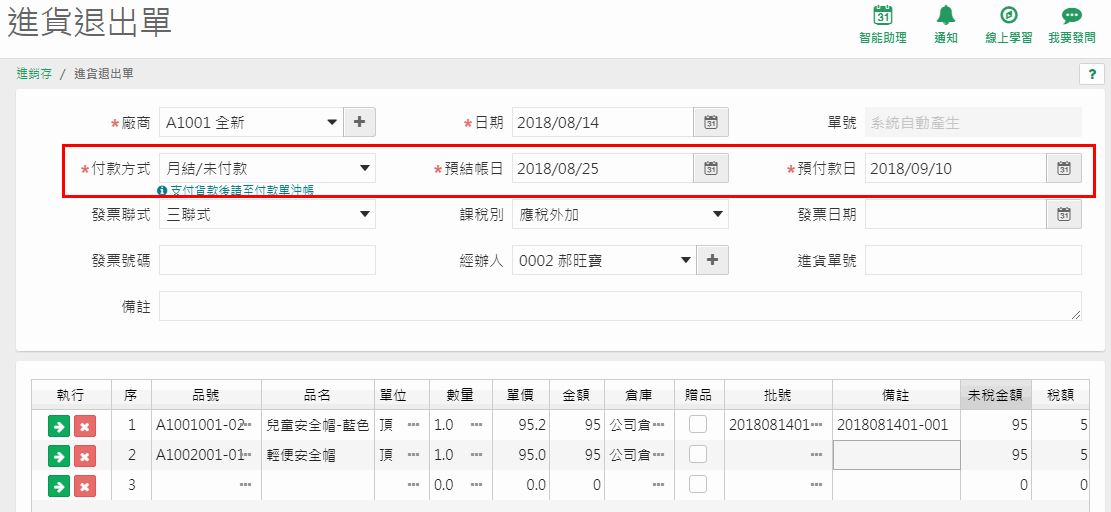Screen dimensions: 1111x512
Task: Check 贈品 box for 輕便安全帽
Action: click(699, 454)
